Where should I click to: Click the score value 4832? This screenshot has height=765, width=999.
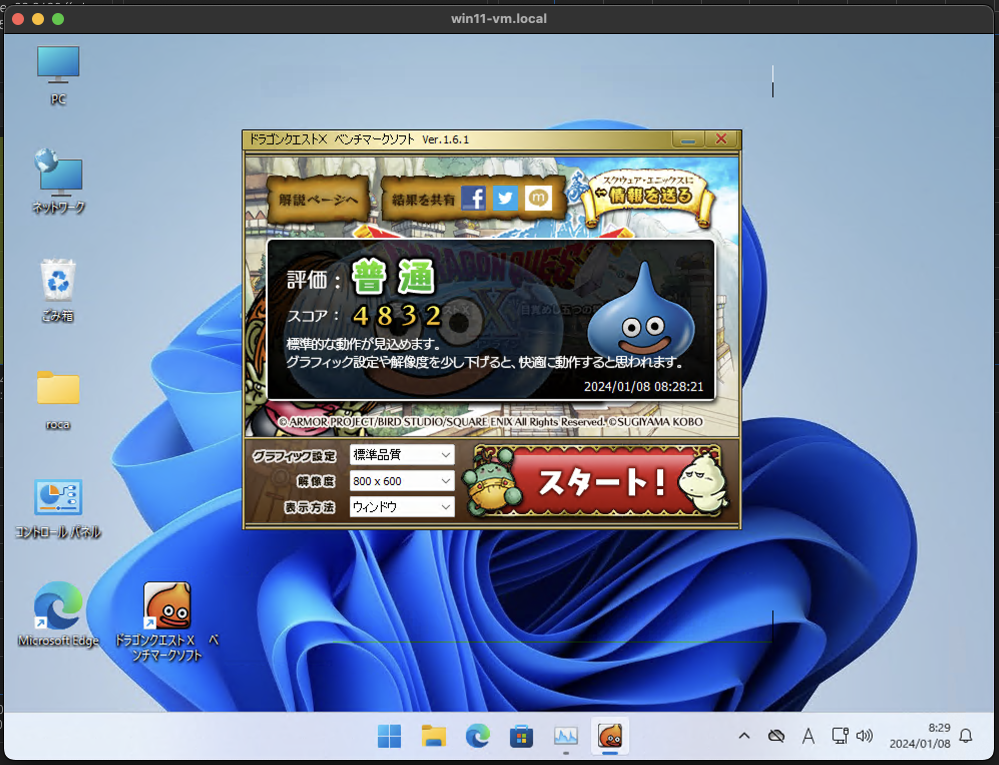coord(397,315)
